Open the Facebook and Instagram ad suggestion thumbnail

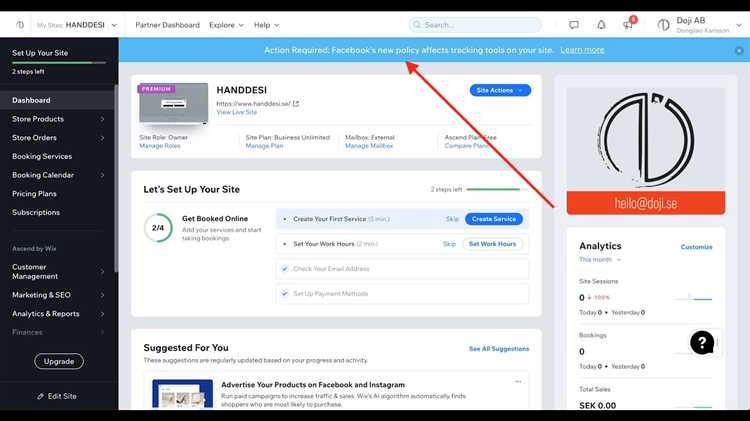182,394
